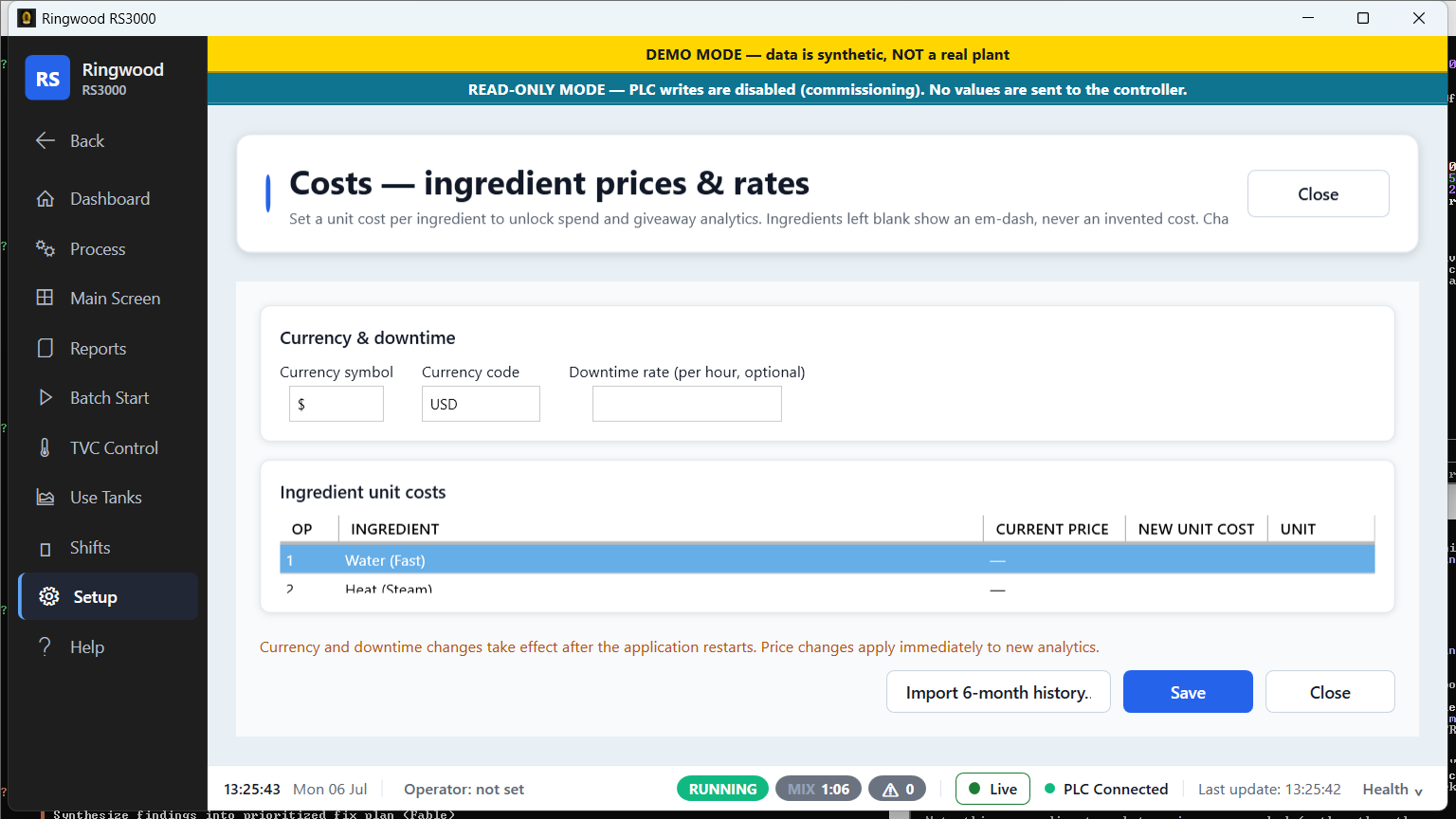Click the CURRENT PRICE column header

pyautogui.click(x=1052, y=529)
